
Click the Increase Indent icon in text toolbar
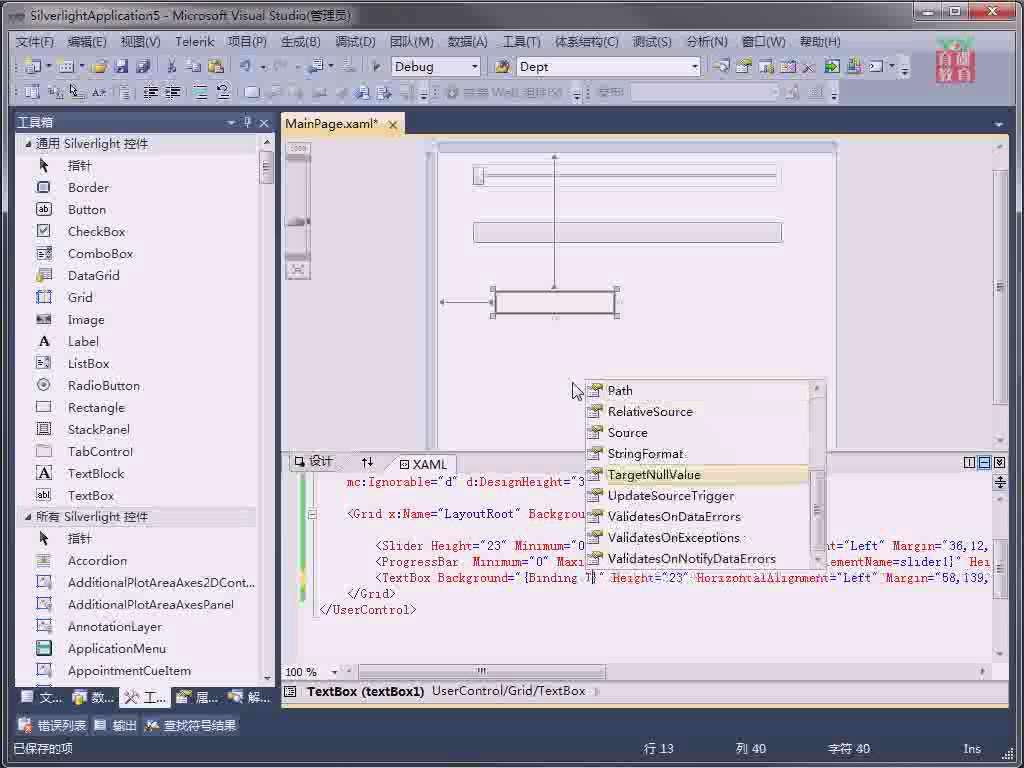click(172, 92)
